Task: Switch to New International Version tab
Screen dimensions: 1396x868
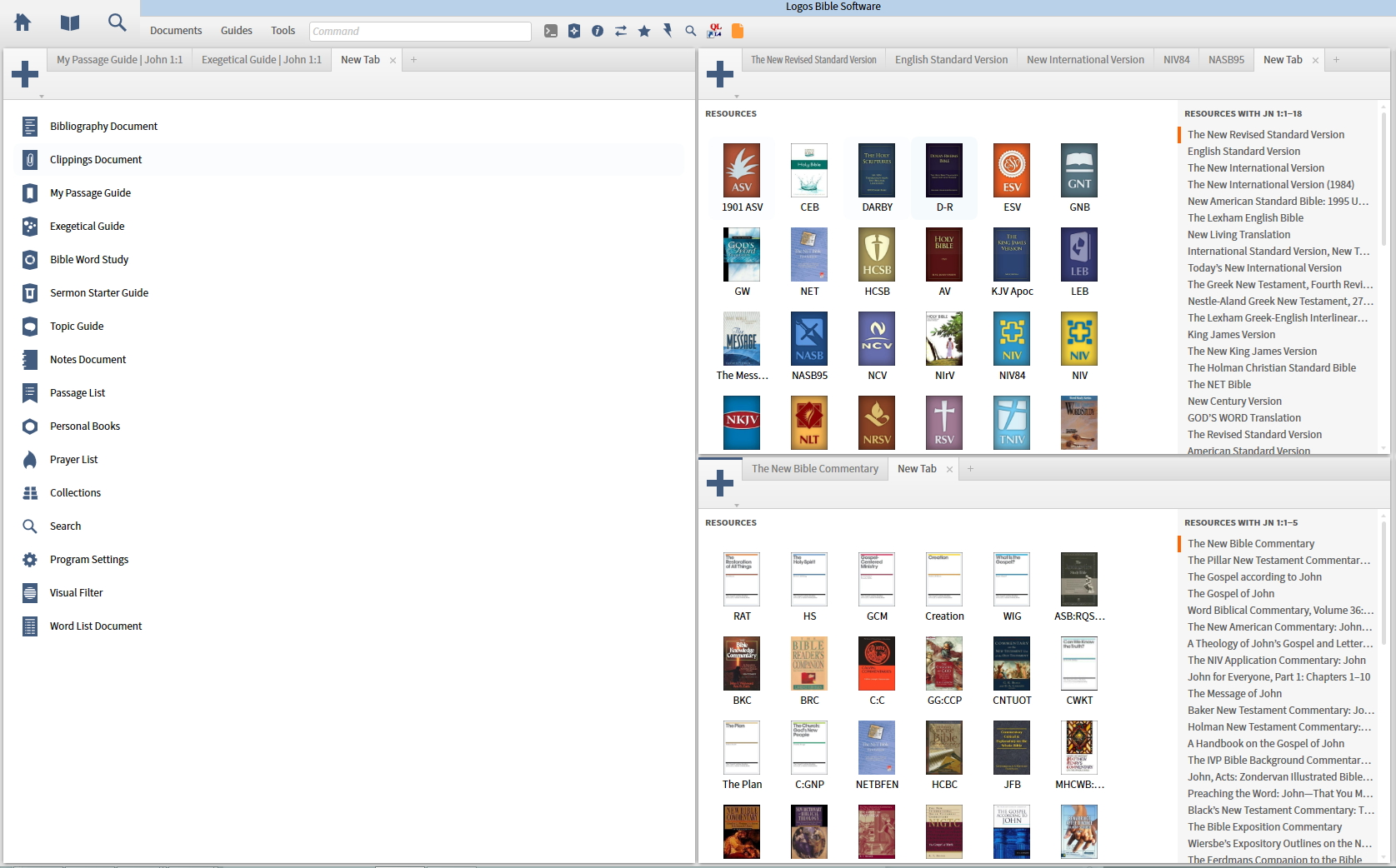Action: pyautogui.click(x=1085, y=60)
